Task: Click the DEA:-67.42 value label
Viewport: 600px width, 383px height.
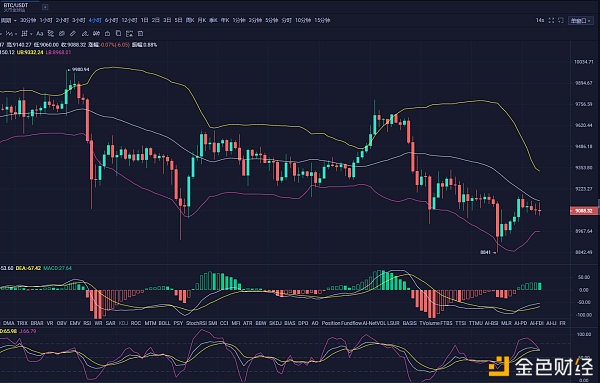Action: click(28, 268)
